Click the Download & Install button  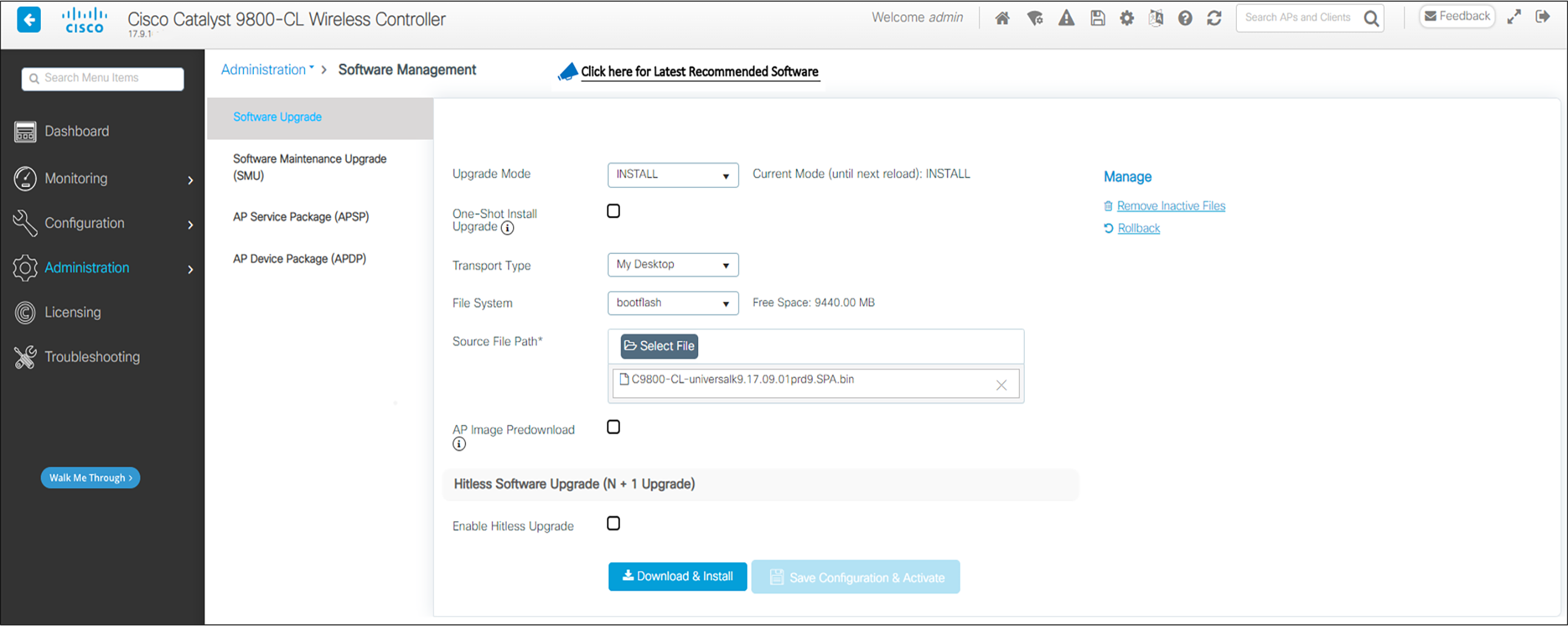[x=678, y=576]
